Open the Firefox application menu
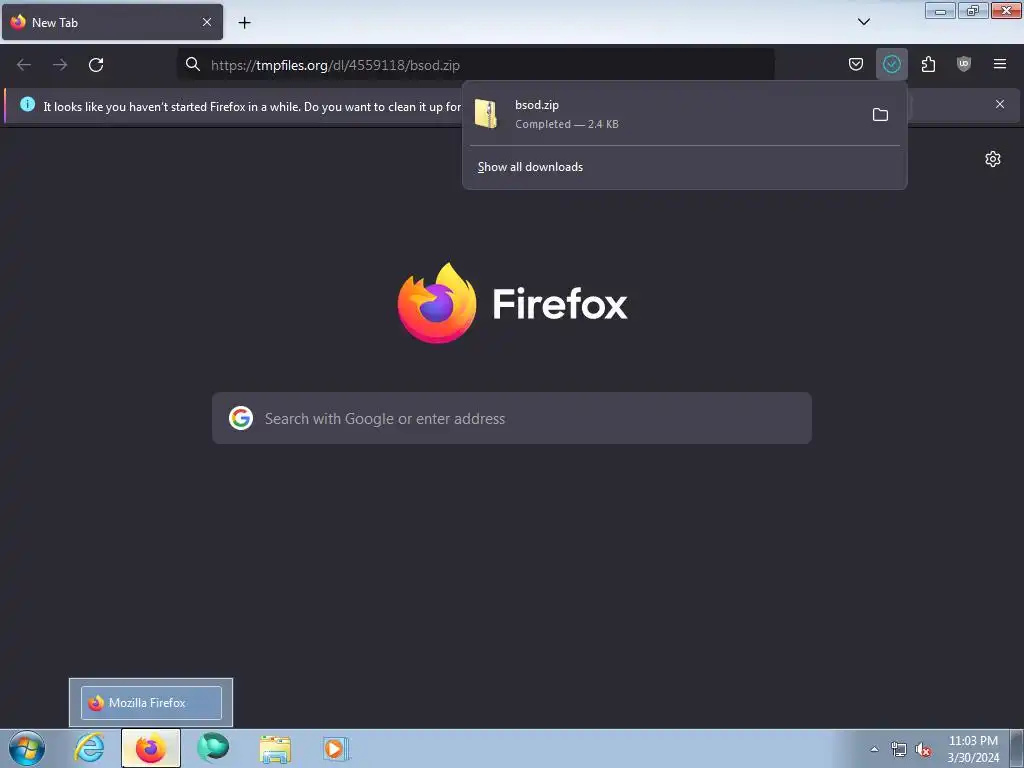Viewport: 1024px width, 768px height. (x=1000, y=64)
